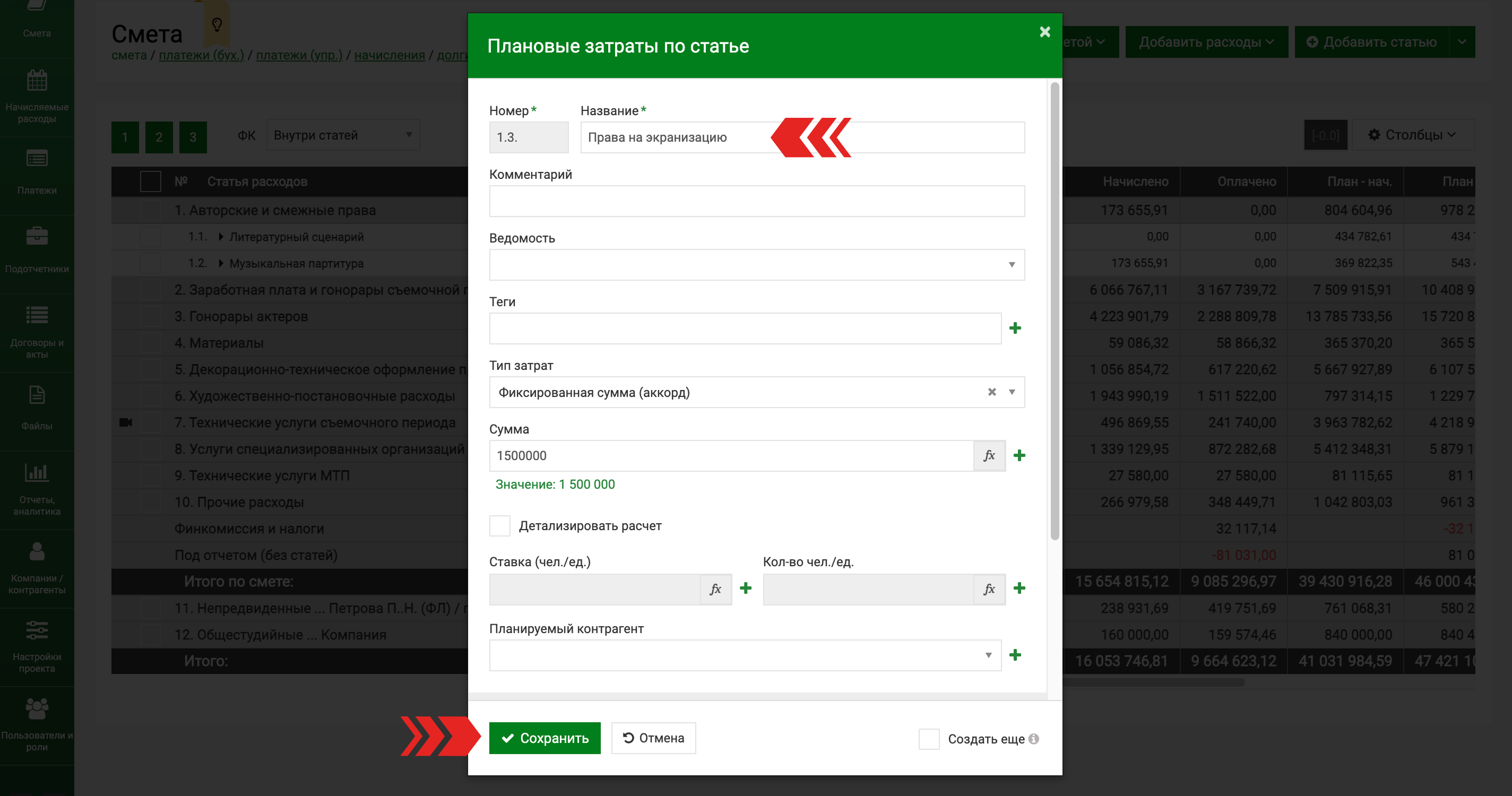Open Пользователи и роли in sidebar
This screenshot has width=1512, height=796.
tap(37, 725)
